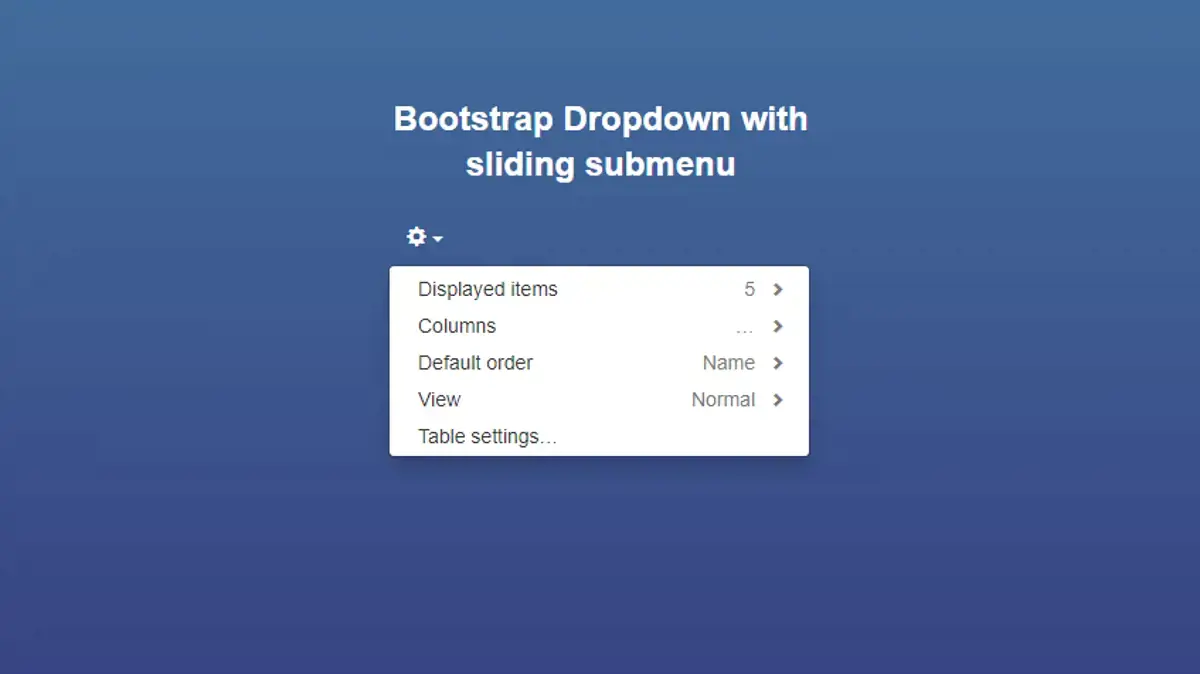
Task: Choose the View menu entry
Action: (599, 400)
